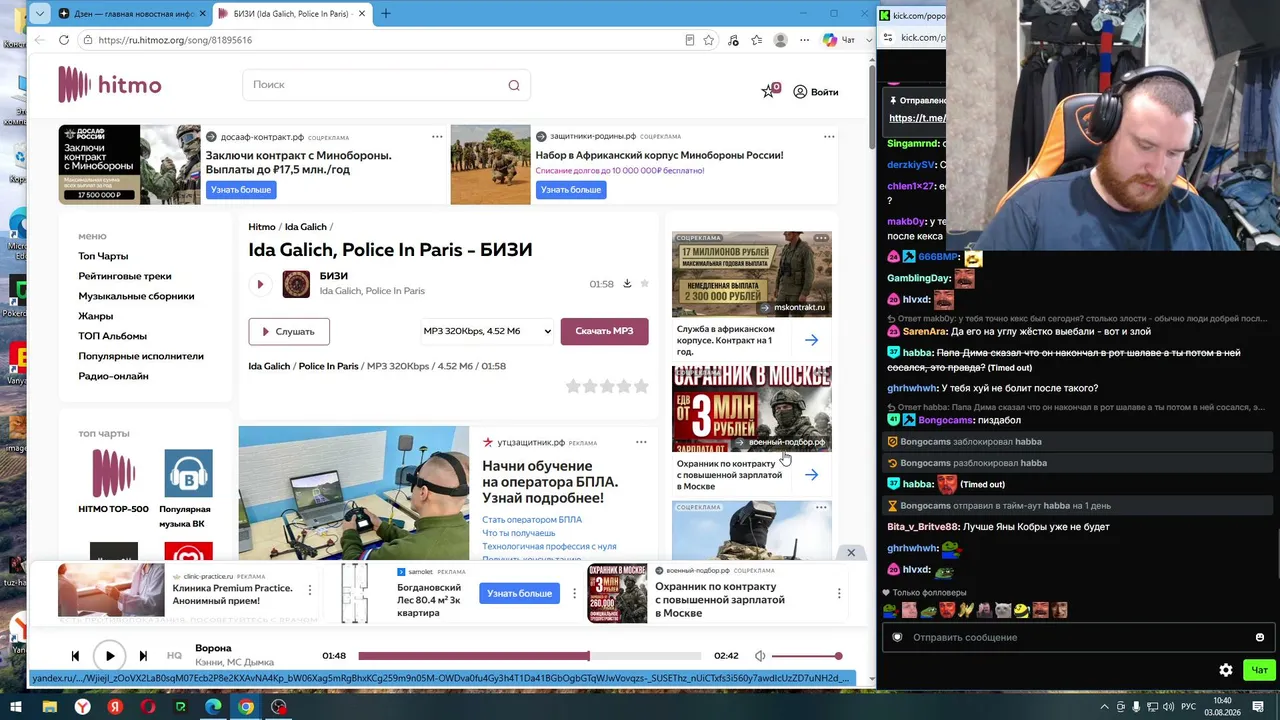Open the MP3 320Kbps quality dropdown
The image size is (1280, 720).
click(x=487, y=331)
